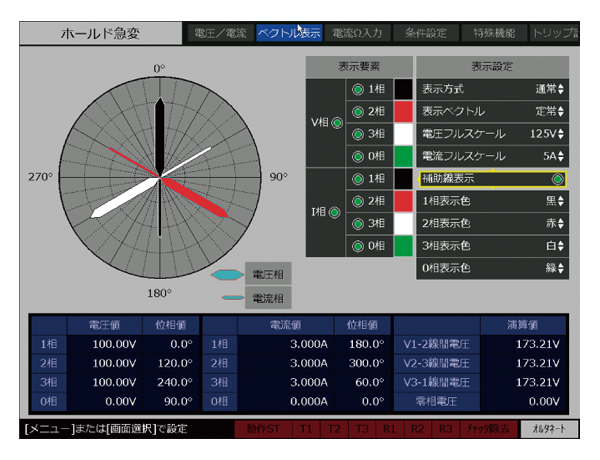This screenshot has height=460, width=600.
Task: Open the 条件設定 tab
Action: (426, 33)
